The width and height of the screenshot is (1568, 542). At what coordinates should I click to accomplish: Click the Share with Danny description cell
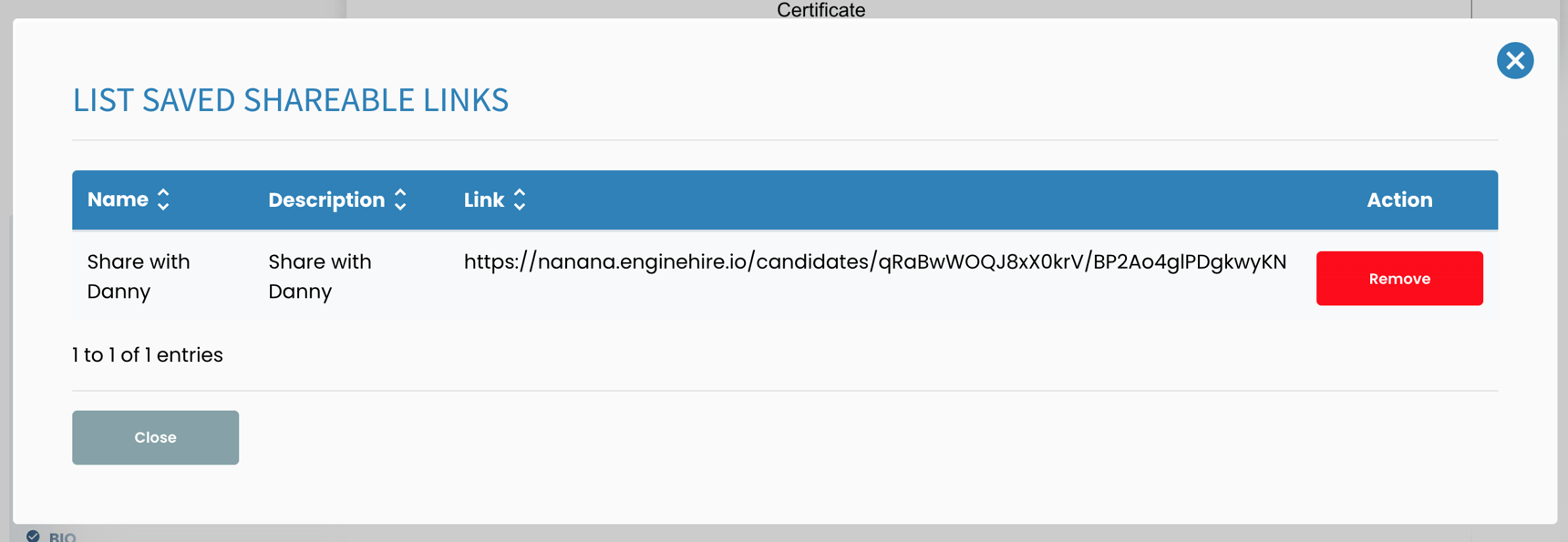[x=320, y=276]
